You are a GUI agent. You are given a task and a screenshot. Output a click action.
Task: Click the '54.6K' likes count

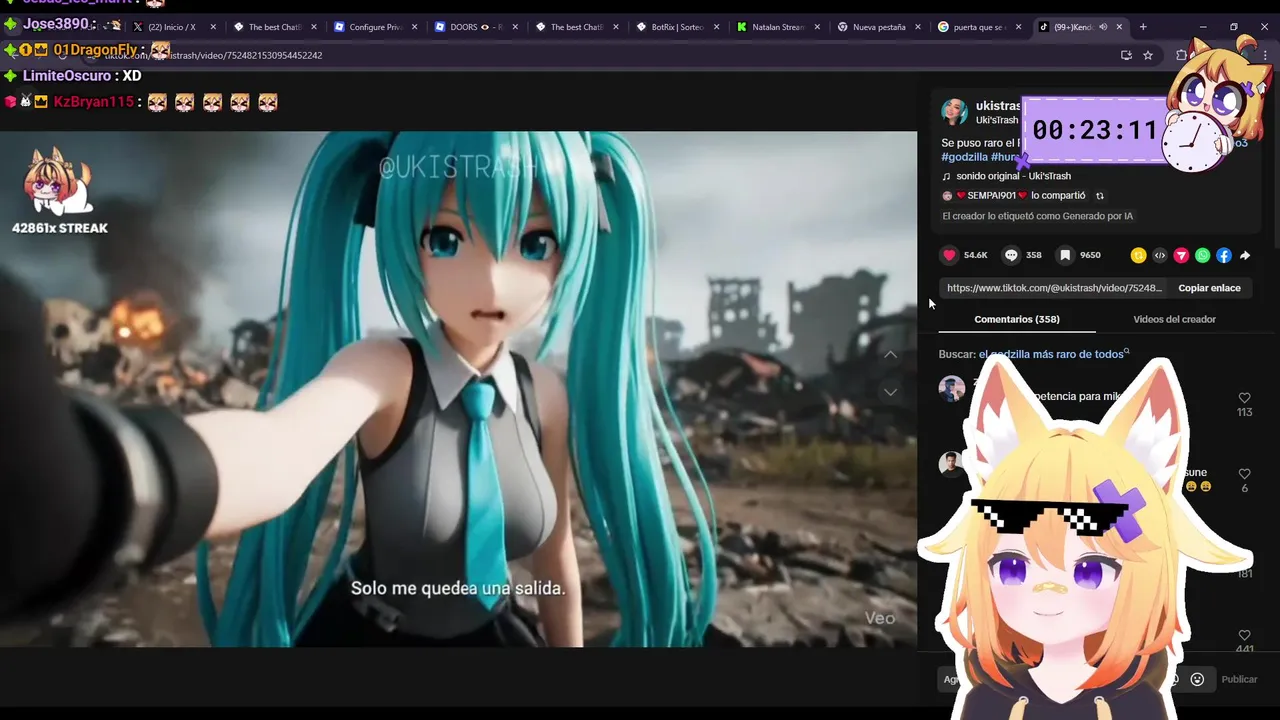[975, 255]
